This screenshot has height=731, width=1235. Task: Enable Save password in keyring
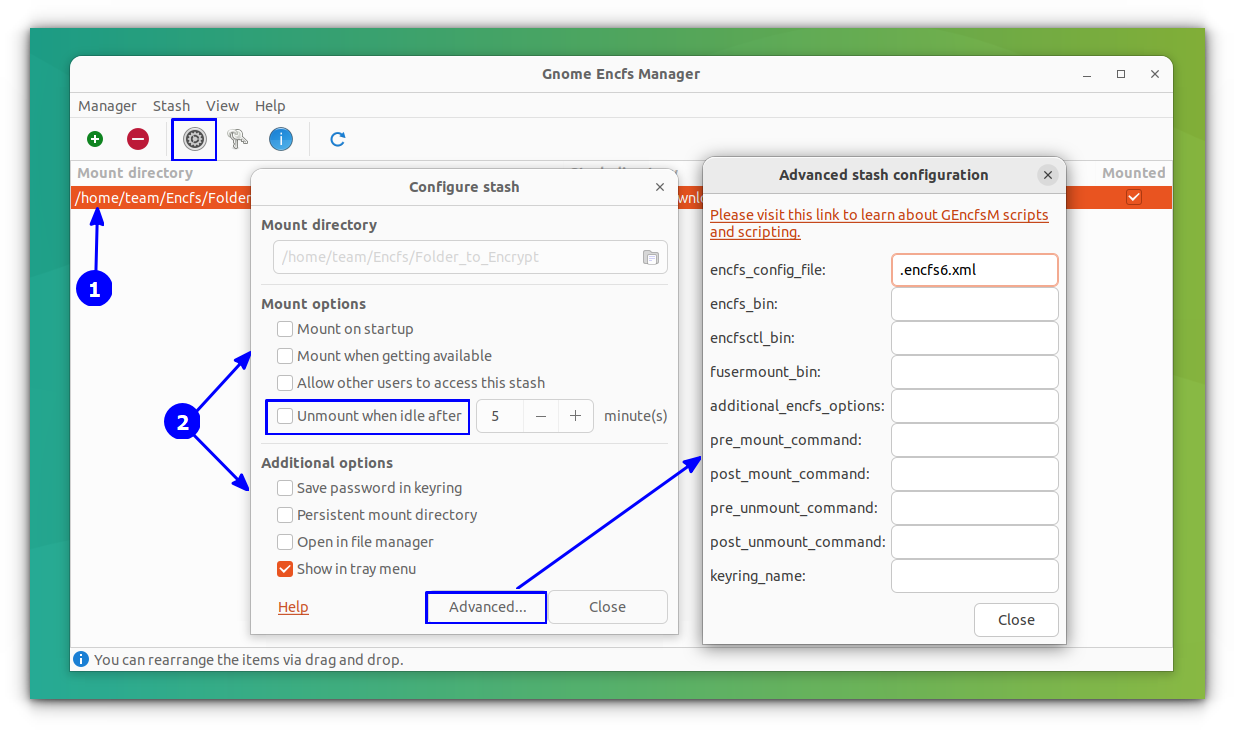[x=285, y=488]
